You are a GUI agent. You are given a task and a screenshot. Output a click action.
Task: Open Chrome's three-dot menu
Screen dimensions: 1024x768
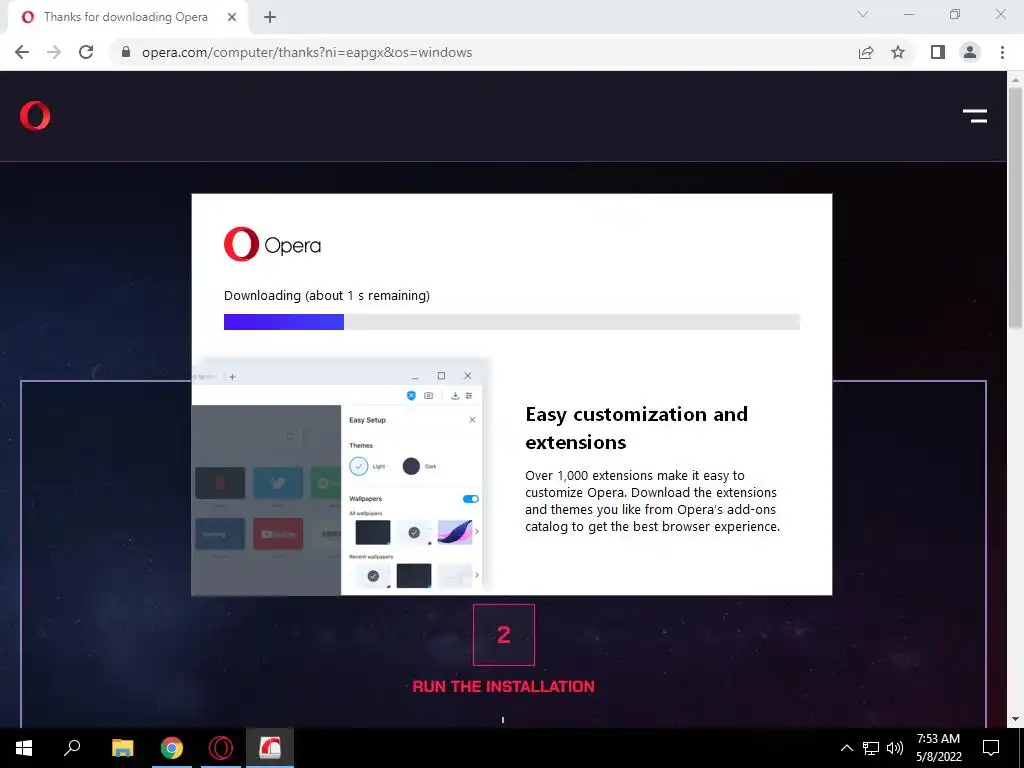(x=1002, y=52)
